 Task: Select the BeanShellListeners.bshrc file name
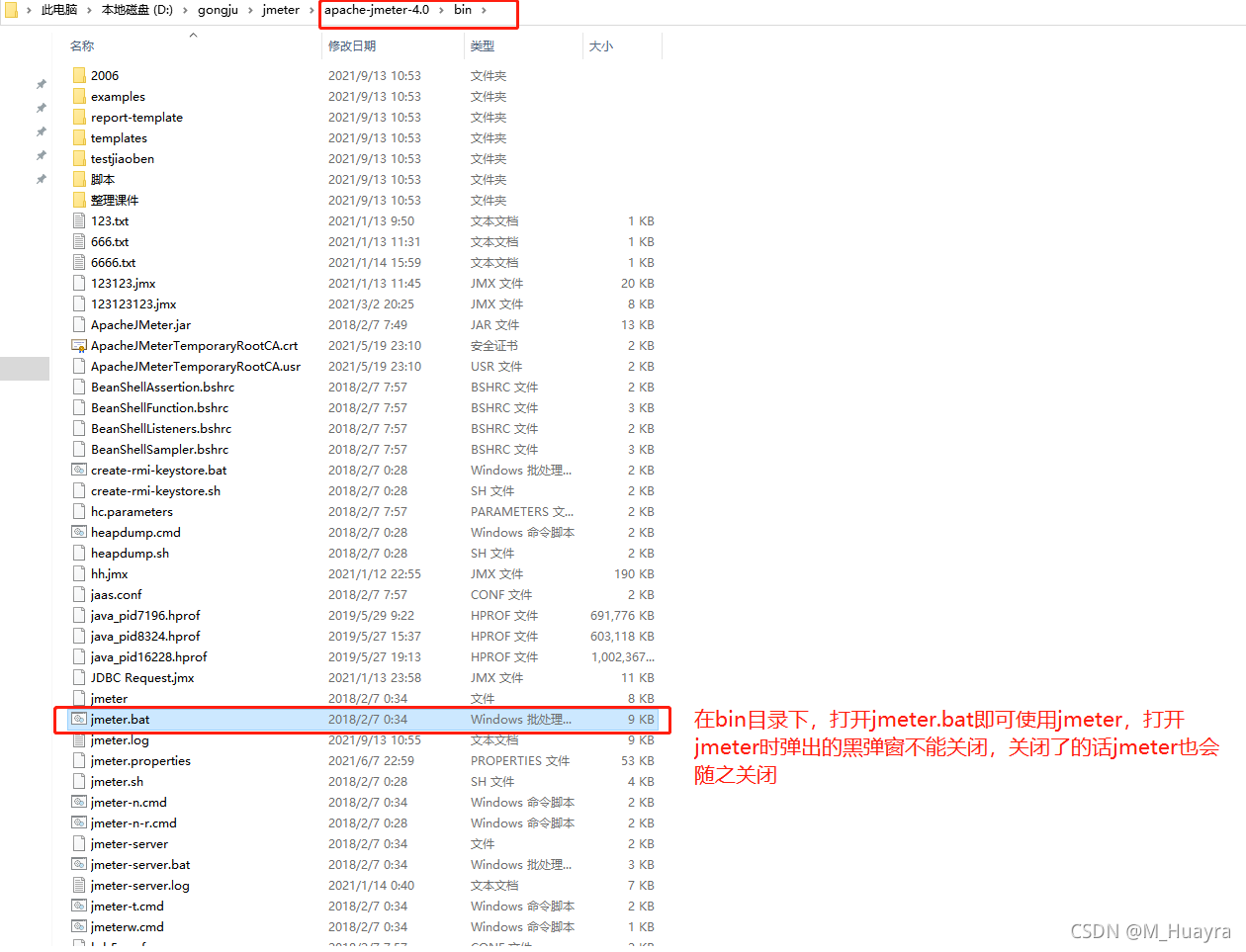[x=161, y=428]
